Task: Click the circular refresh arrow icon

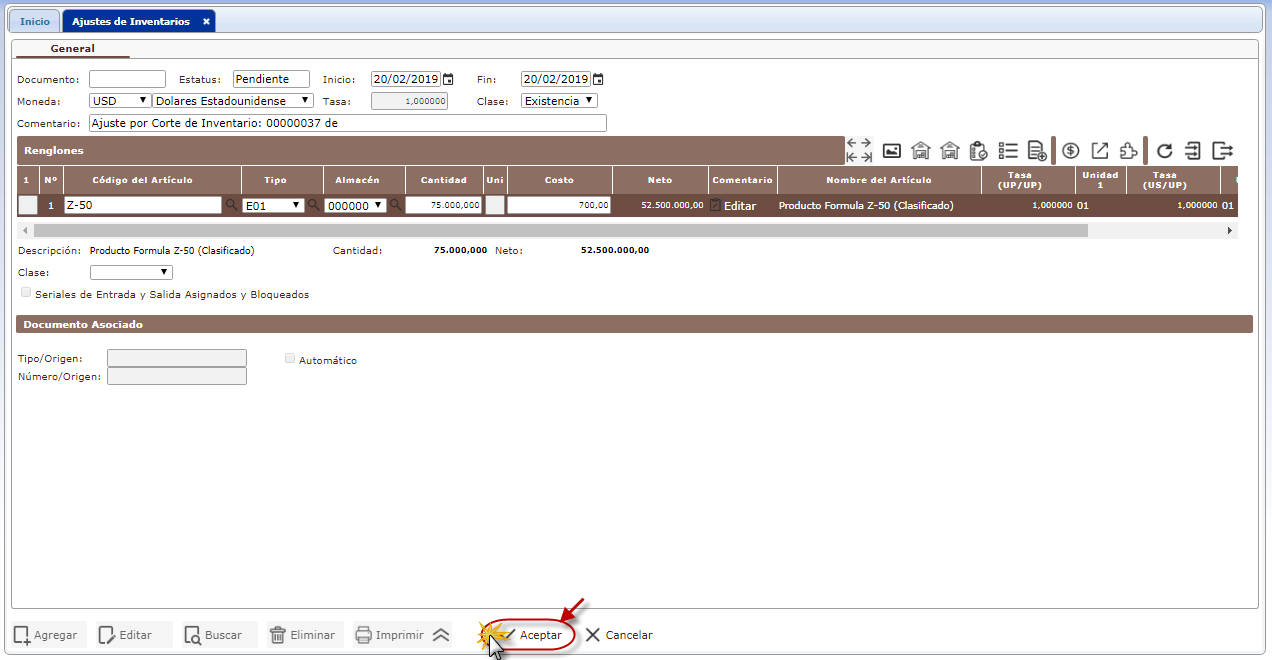Action: (x=1164, y=151)
